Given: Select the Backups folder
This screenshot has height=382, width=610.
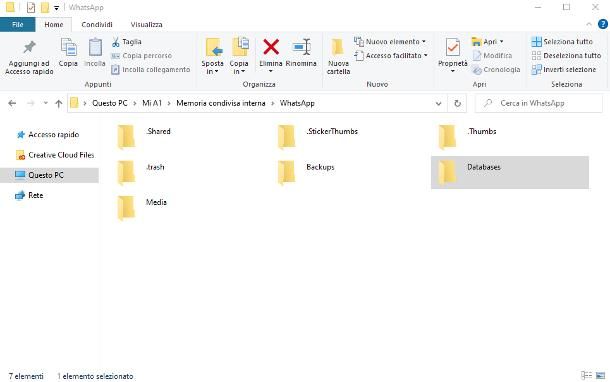Looking at the screenshot, I should pos(307,172).
